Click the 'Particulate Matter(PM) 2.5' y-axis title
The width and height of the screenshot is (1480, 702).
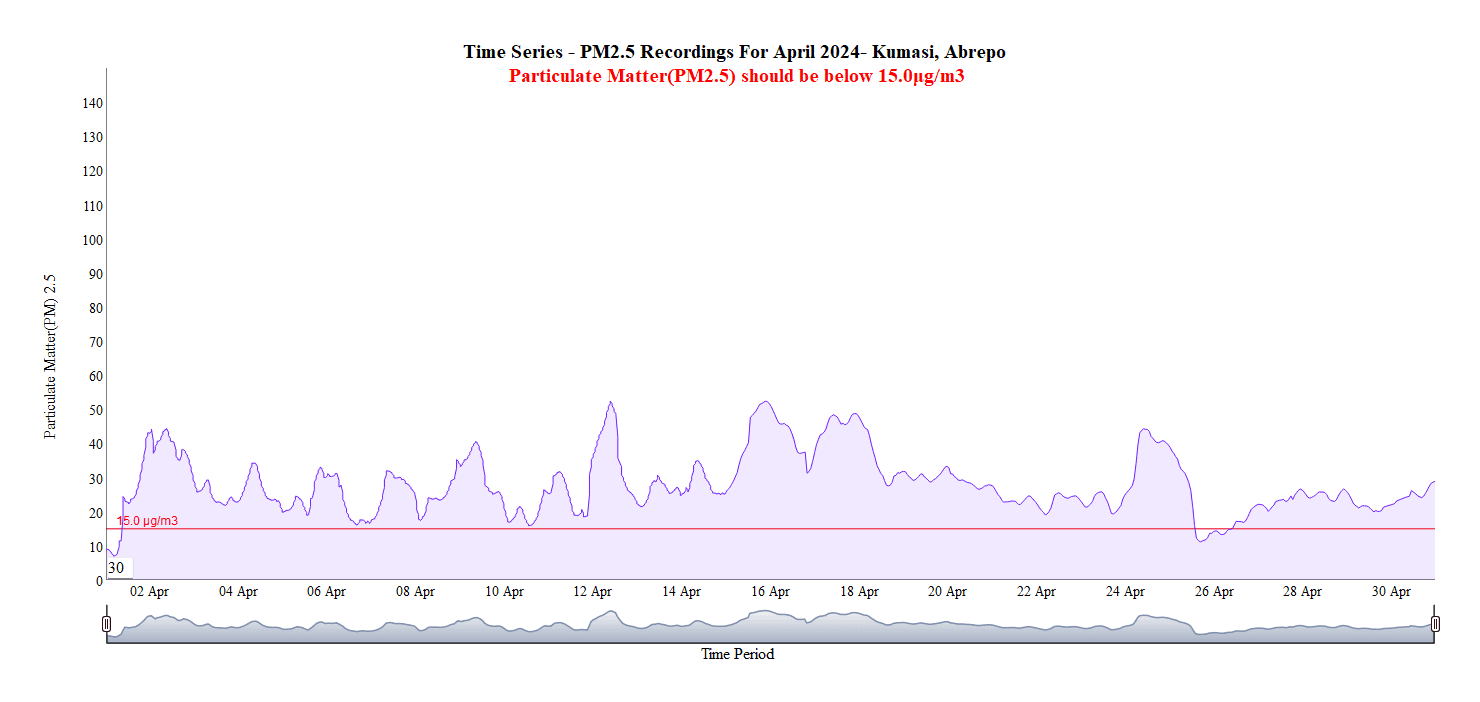(x=50, y=357)
